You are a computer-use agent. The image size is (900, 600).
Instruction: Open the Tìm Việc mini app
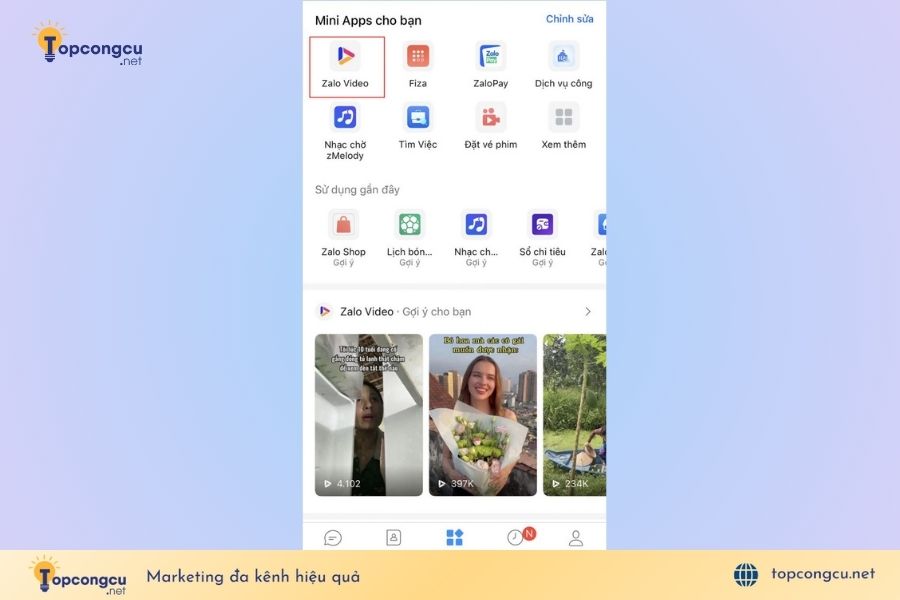(418, 127)
